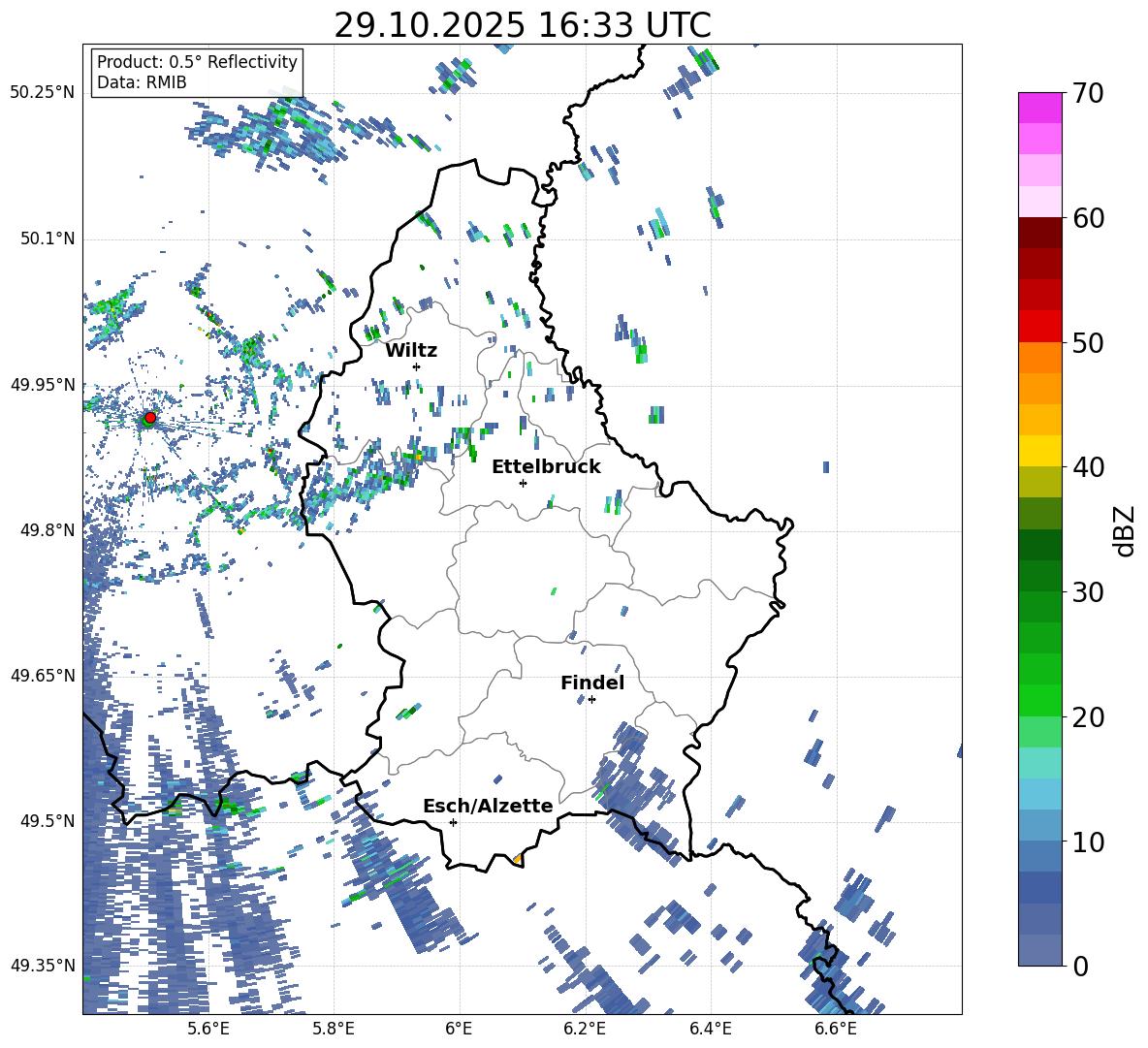Screen dimensions: 1148x1048
Task: Click the red radar site marker
Action: coord(150,418)
